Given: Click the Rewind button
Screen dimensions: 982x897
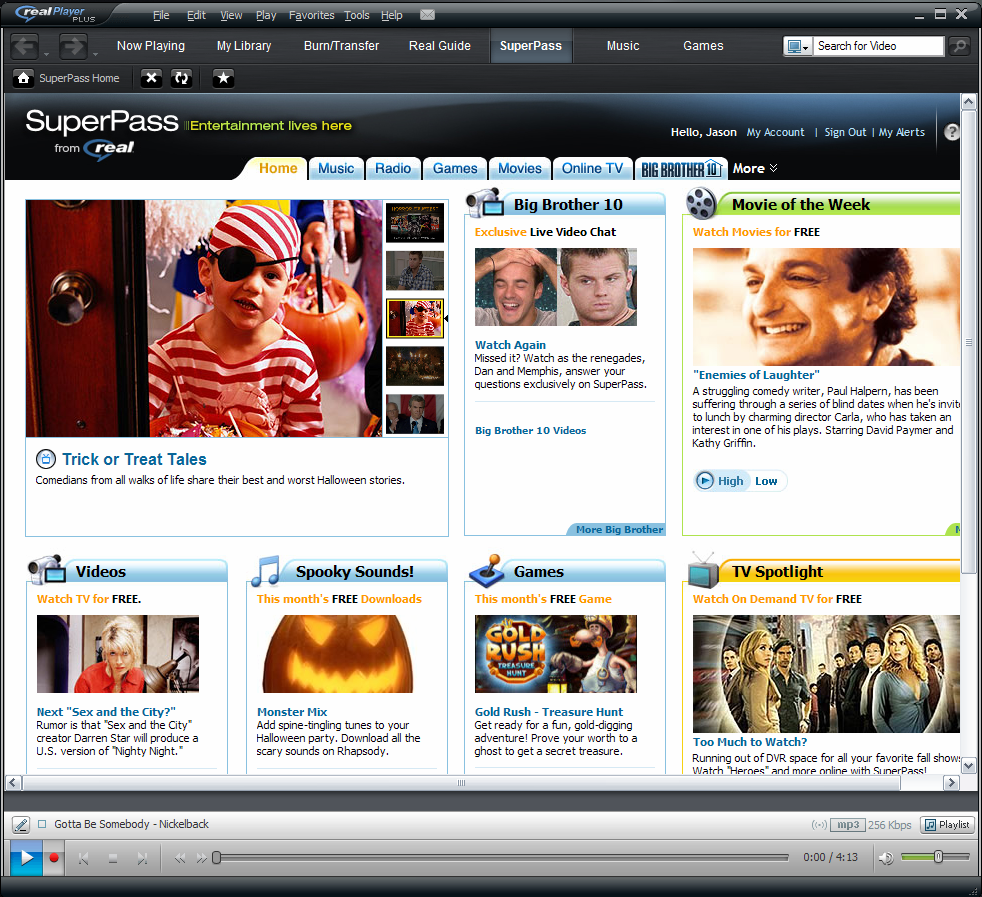Looking at the screenshot, I should pyautogui.click(x=180, y=858).
